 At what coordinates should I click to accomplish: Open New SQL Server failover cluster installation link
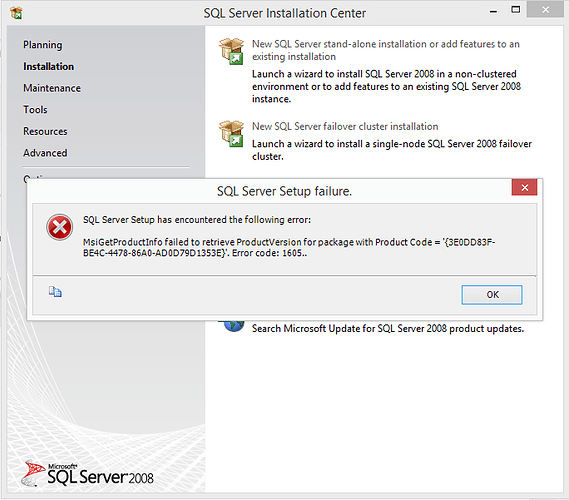point(345,126)
